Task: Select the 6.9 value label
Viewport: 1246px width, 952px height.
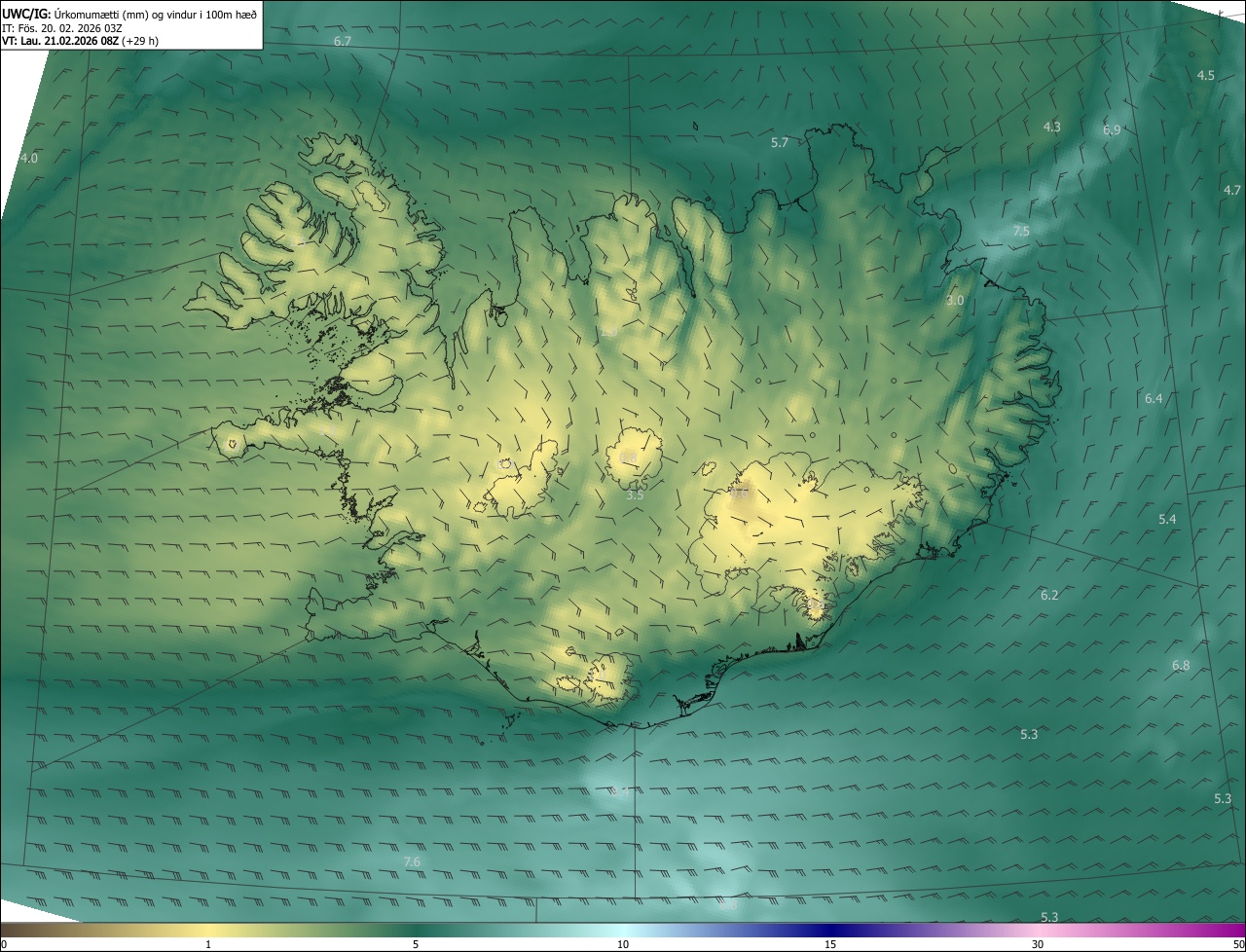Action: [1112, 129]
